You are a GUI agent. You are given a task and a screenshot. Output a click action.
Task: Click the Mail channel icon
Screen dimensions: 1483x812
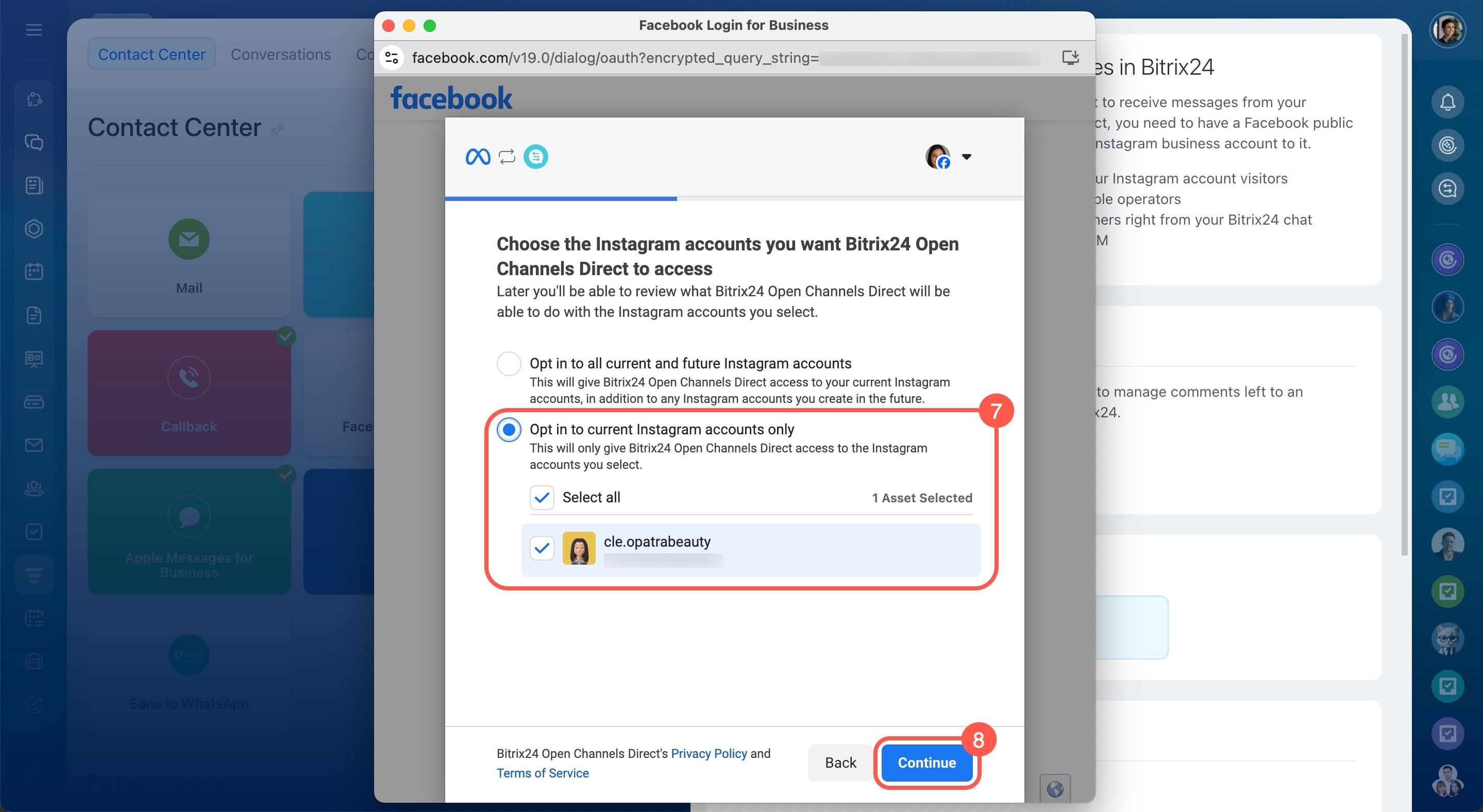[189, 239]
